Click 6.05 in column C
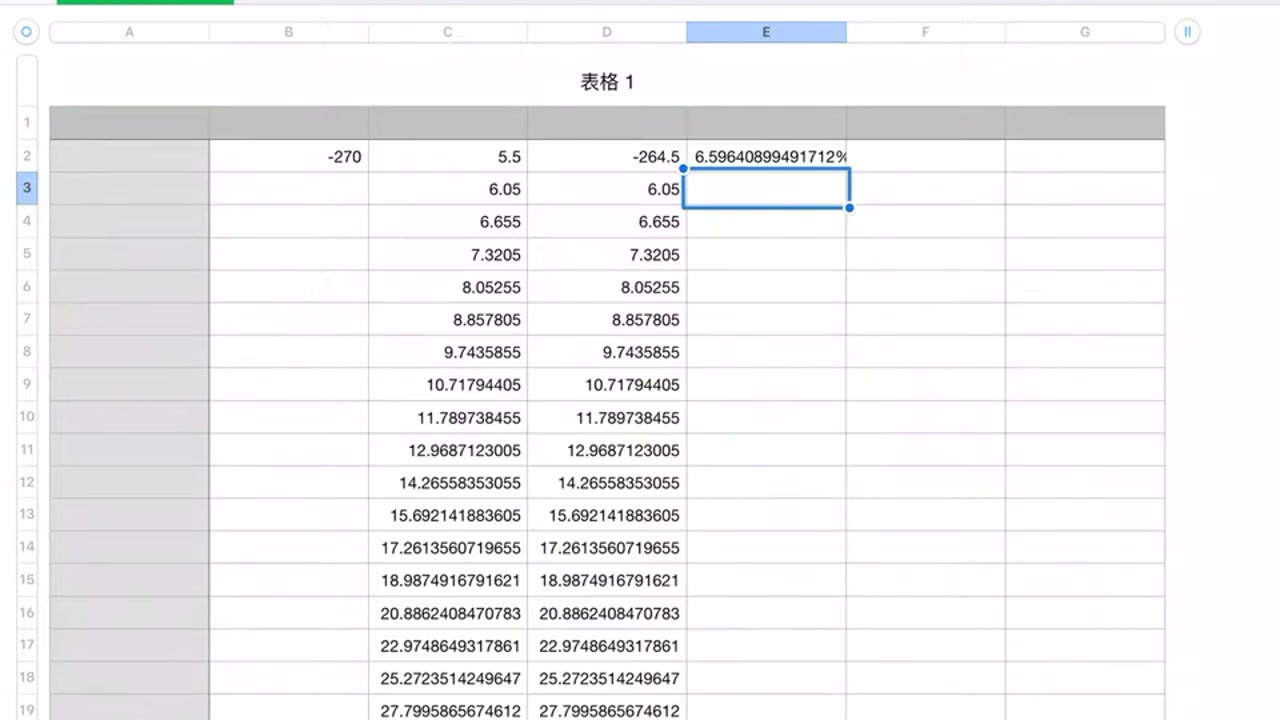 tap(448, 189)
